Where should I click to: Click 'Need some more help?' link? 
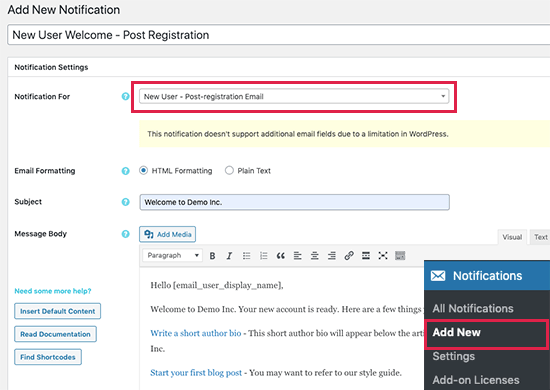click(53, 291)
